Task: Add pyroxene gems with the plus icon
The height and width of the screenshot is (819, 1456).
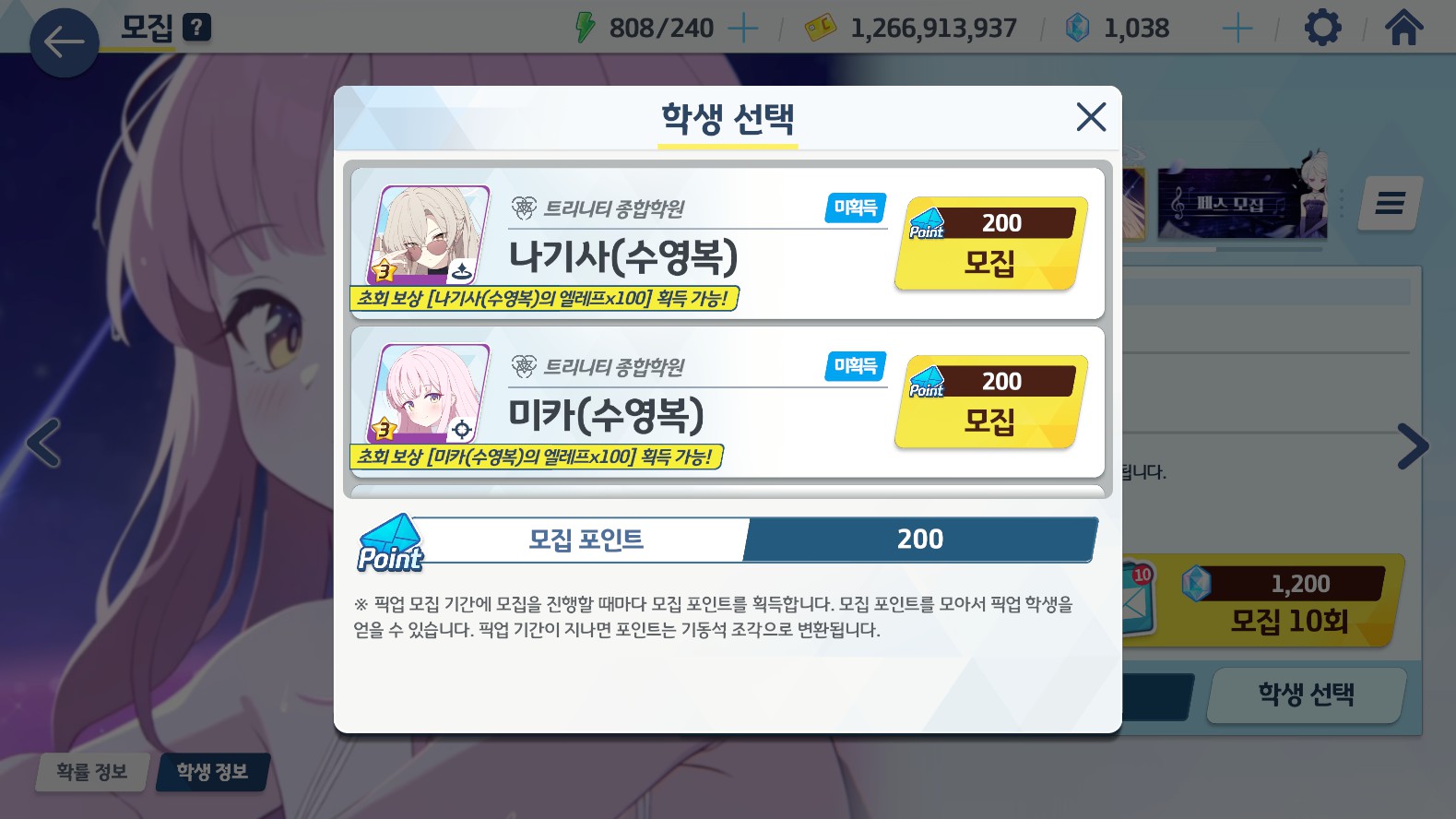Action: click(x=1237, y=29)
